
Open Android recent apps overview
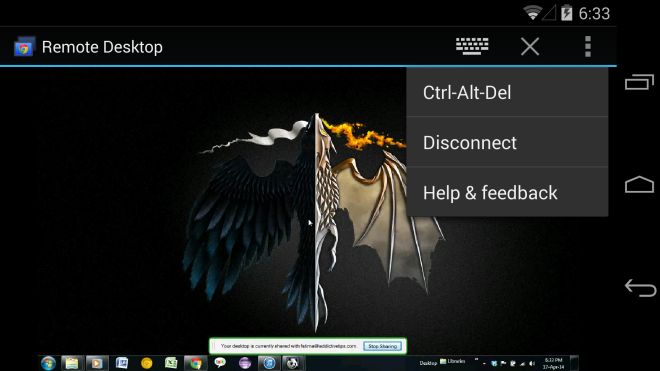click(639, 82)
